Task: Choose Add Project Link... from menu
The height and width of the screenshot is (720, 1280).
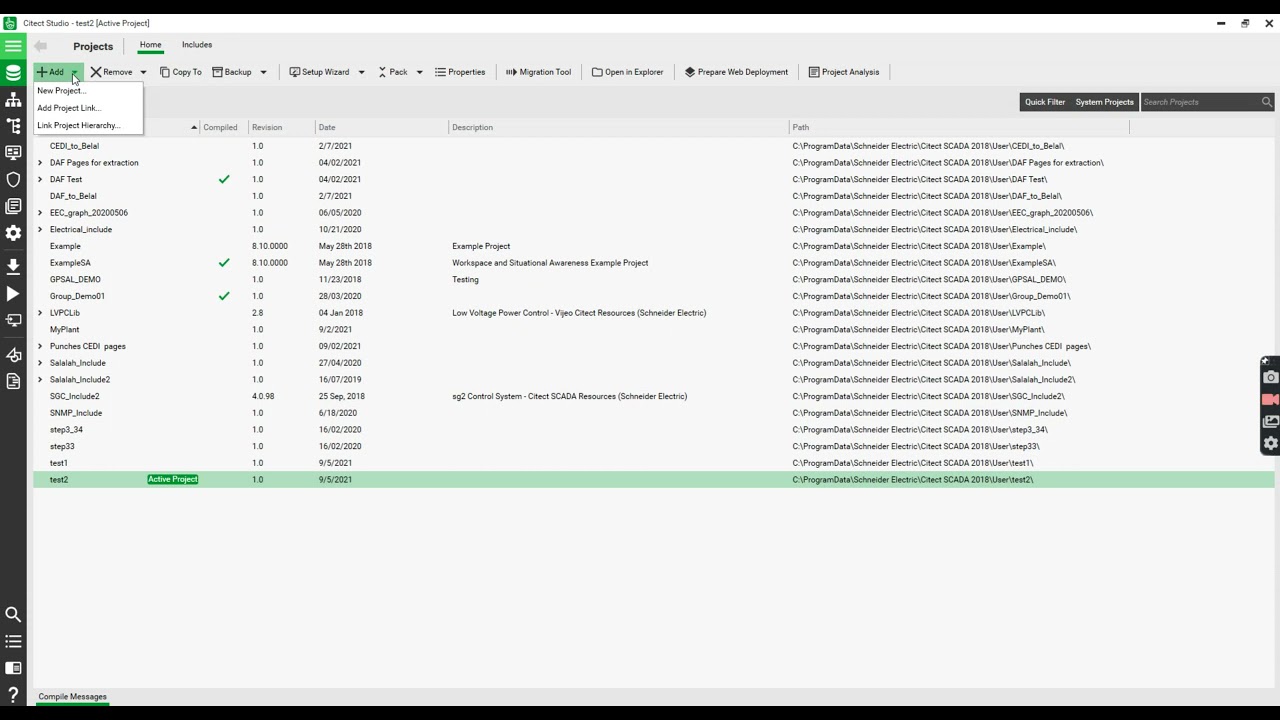Action: pyautogui.click(x=69, y=108)
